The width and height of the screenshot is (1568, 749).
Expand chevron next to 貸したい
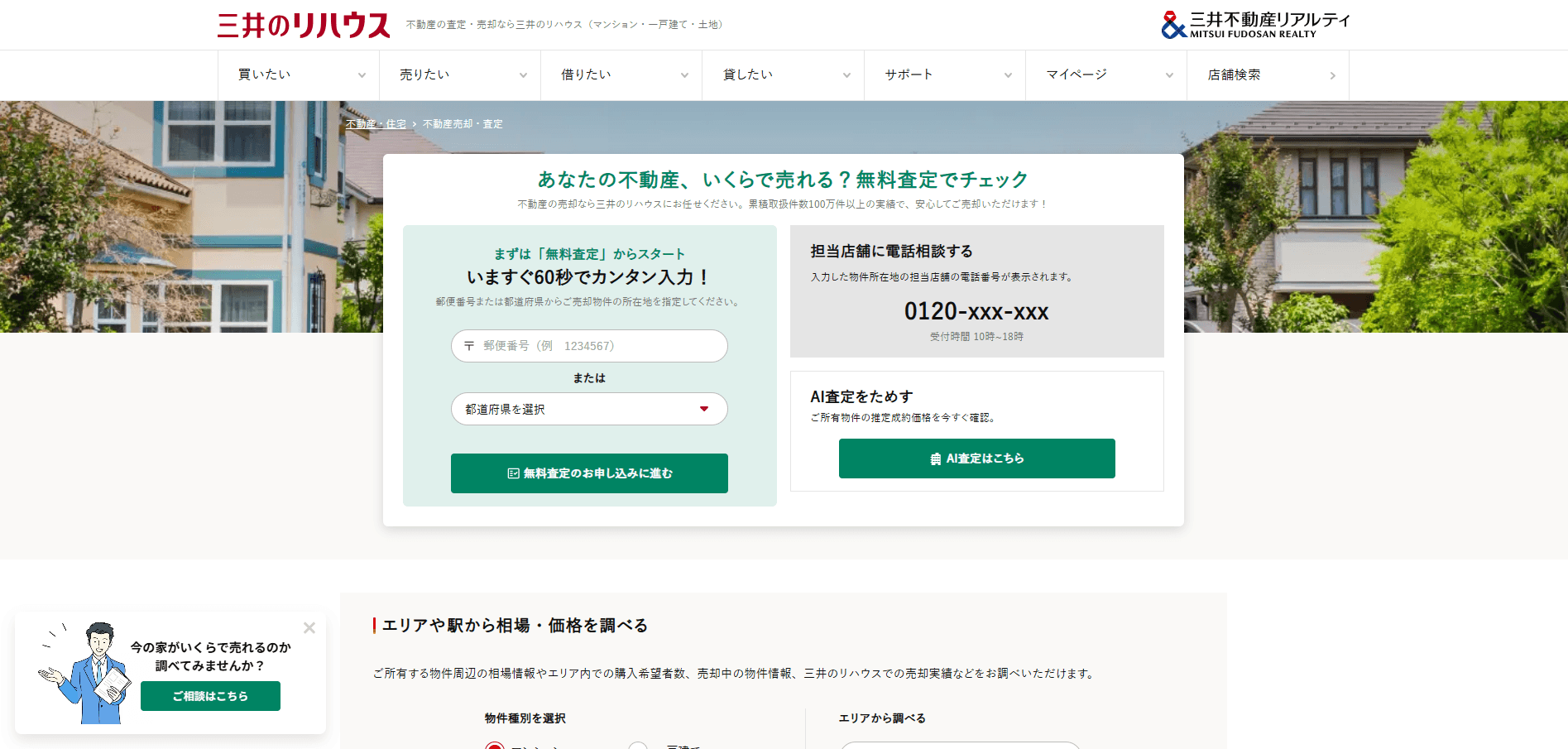pyautogui.click(x=846, y=75)
